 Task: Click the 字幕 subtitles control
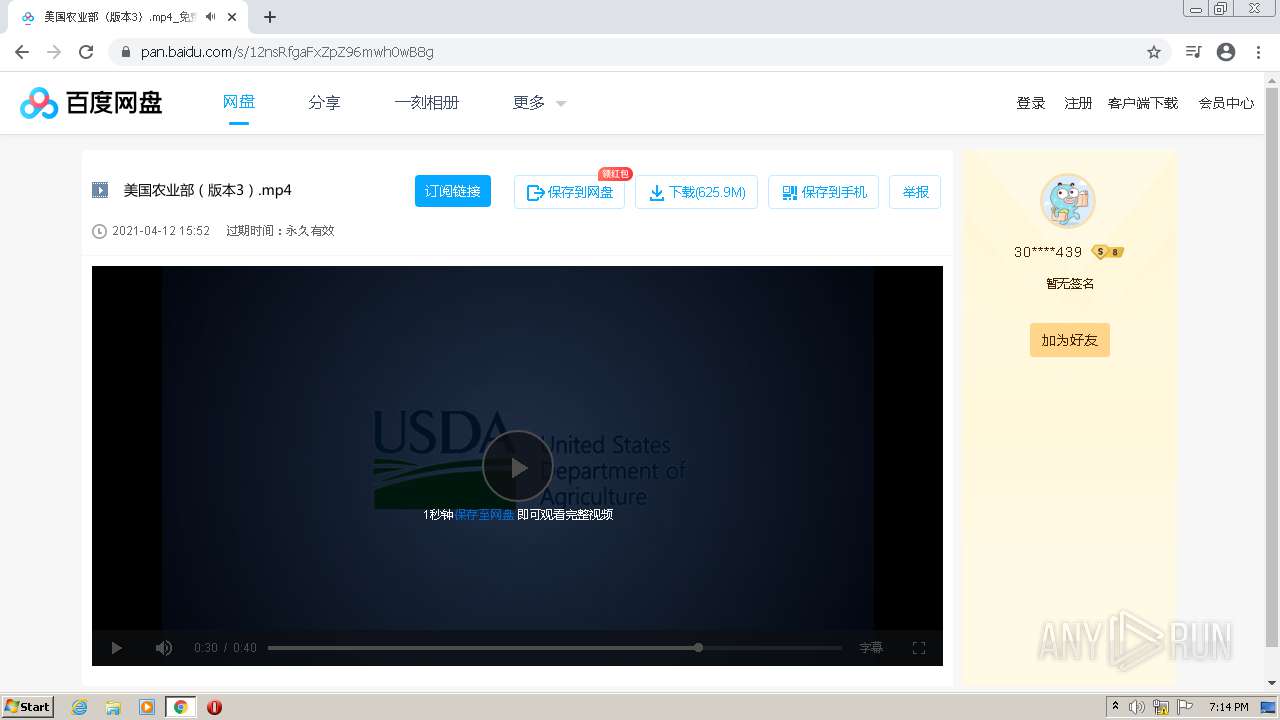click(871, 648)
